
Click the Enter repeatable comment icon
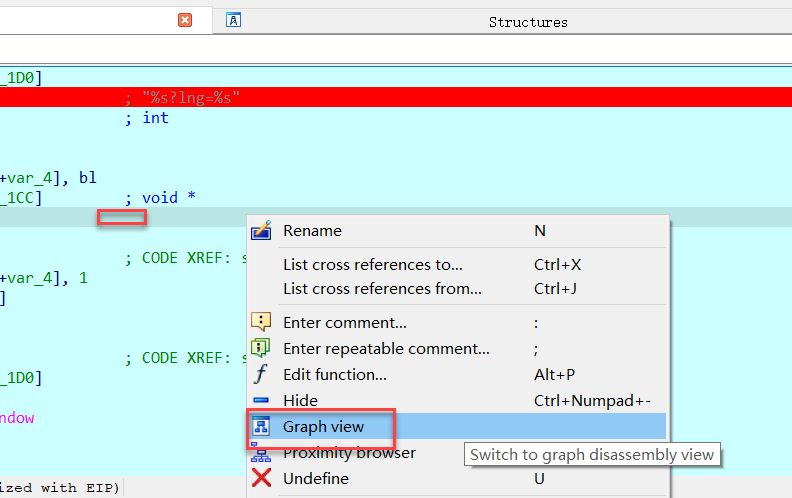261,349
